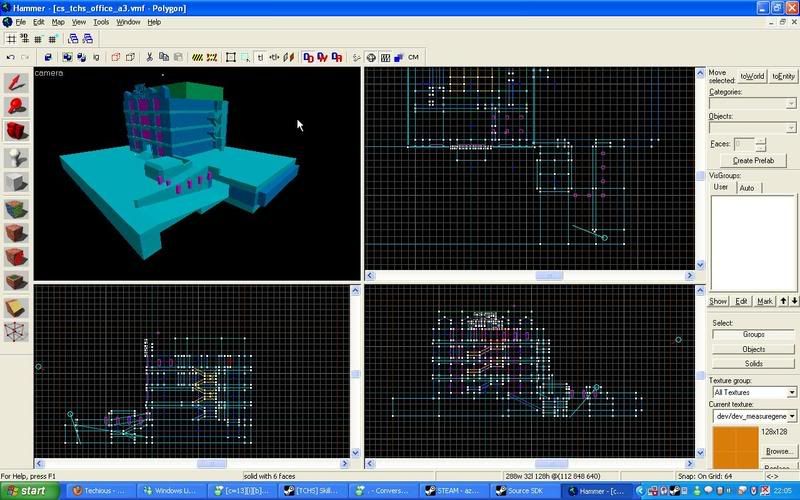Viewport: 800px width, 500px height.
Task: Switch to the User VisGroups tab
Action: (721, 187)
